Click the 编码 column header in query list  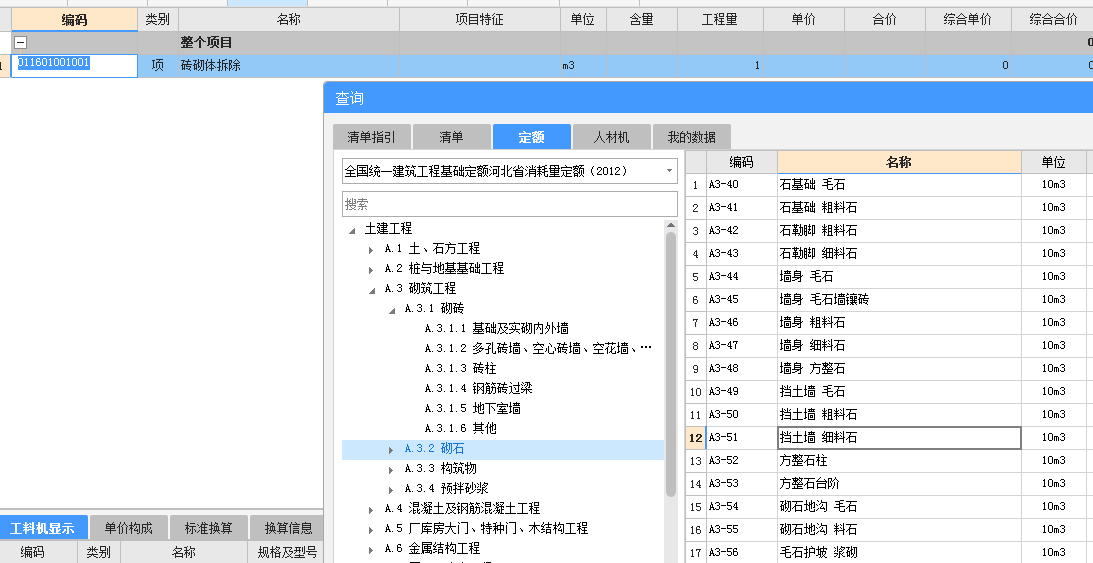pyautogui.click(x=742, y=162)
